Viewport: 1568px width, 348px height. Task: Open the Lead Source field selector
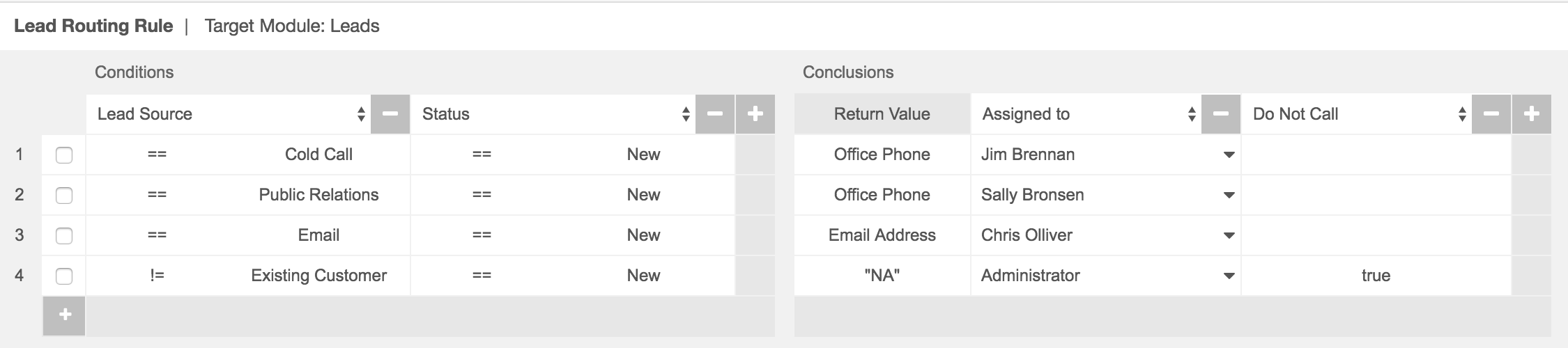[230, 114]
